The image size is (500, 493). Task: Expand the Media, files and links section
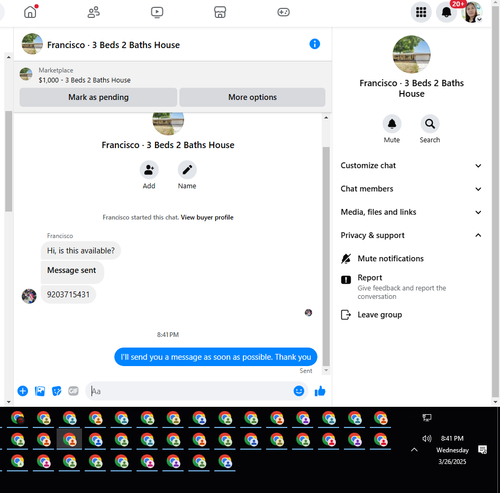(x=411, y=212)
